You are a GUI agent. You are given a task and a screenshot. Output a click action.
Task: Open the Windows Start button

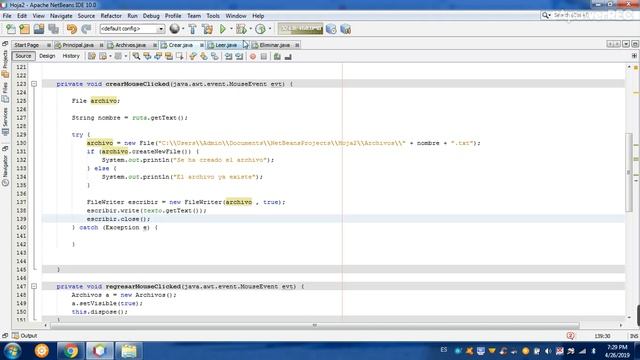point(13,351)
